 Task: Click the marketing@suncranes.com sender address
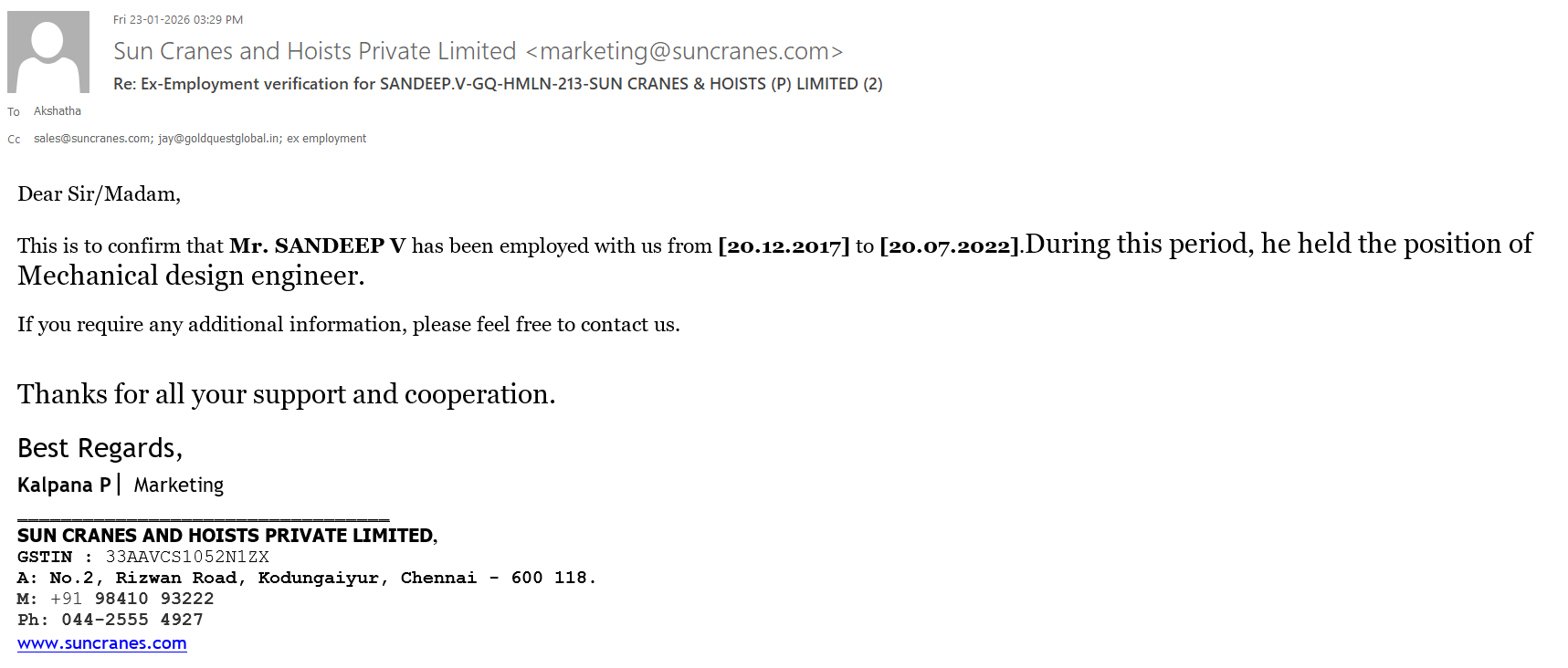pos(684,51)
